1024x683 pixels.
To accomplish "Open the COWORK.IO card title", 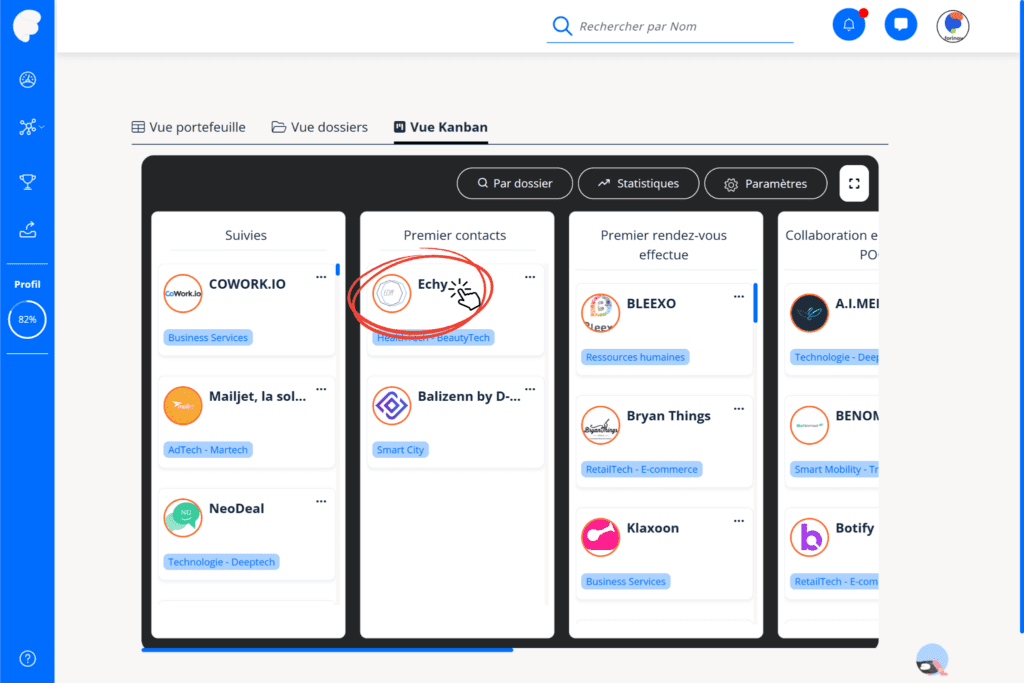I will coord(247,284).
